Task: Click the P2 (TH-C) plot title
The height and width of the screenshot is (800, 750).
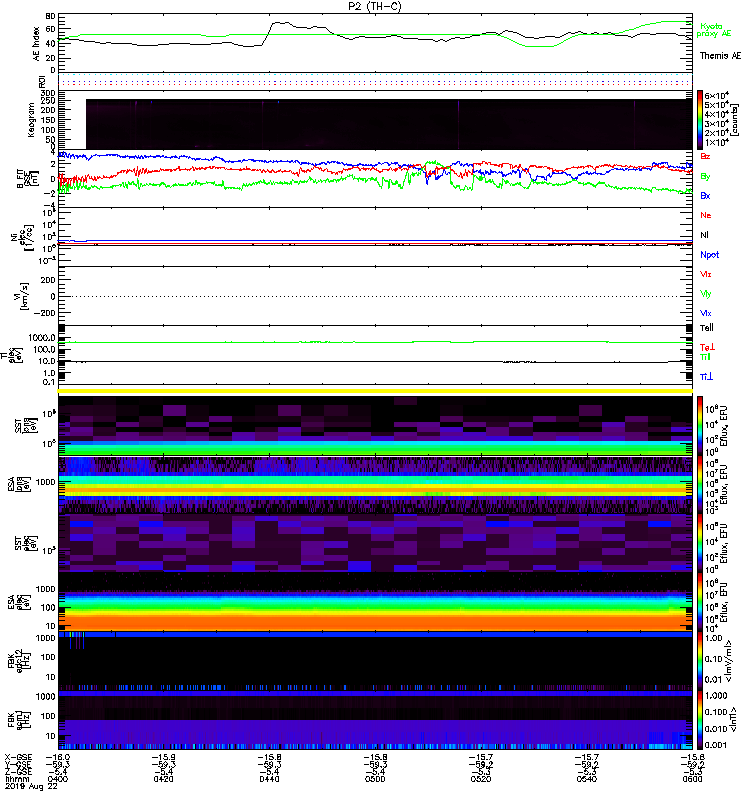Action: coord(374,6)
